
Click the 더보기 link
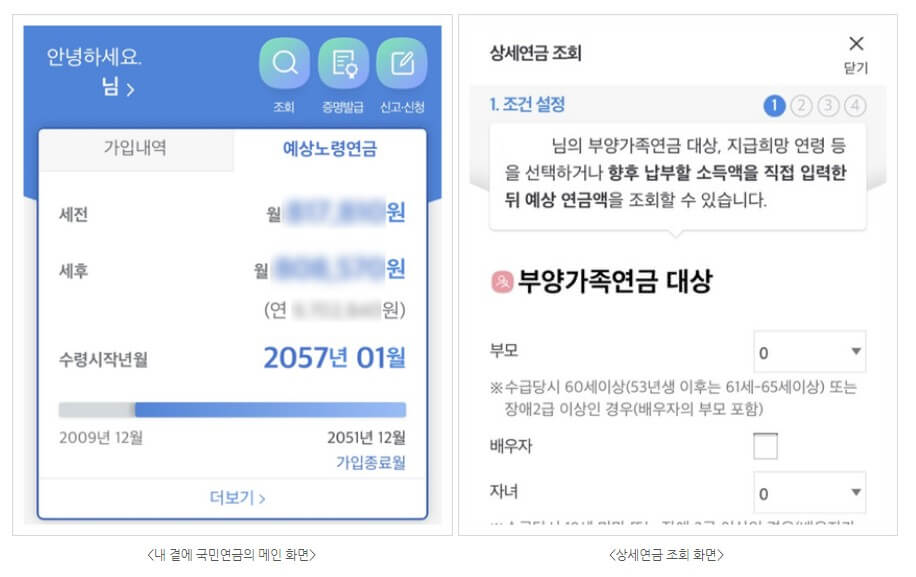237,498
